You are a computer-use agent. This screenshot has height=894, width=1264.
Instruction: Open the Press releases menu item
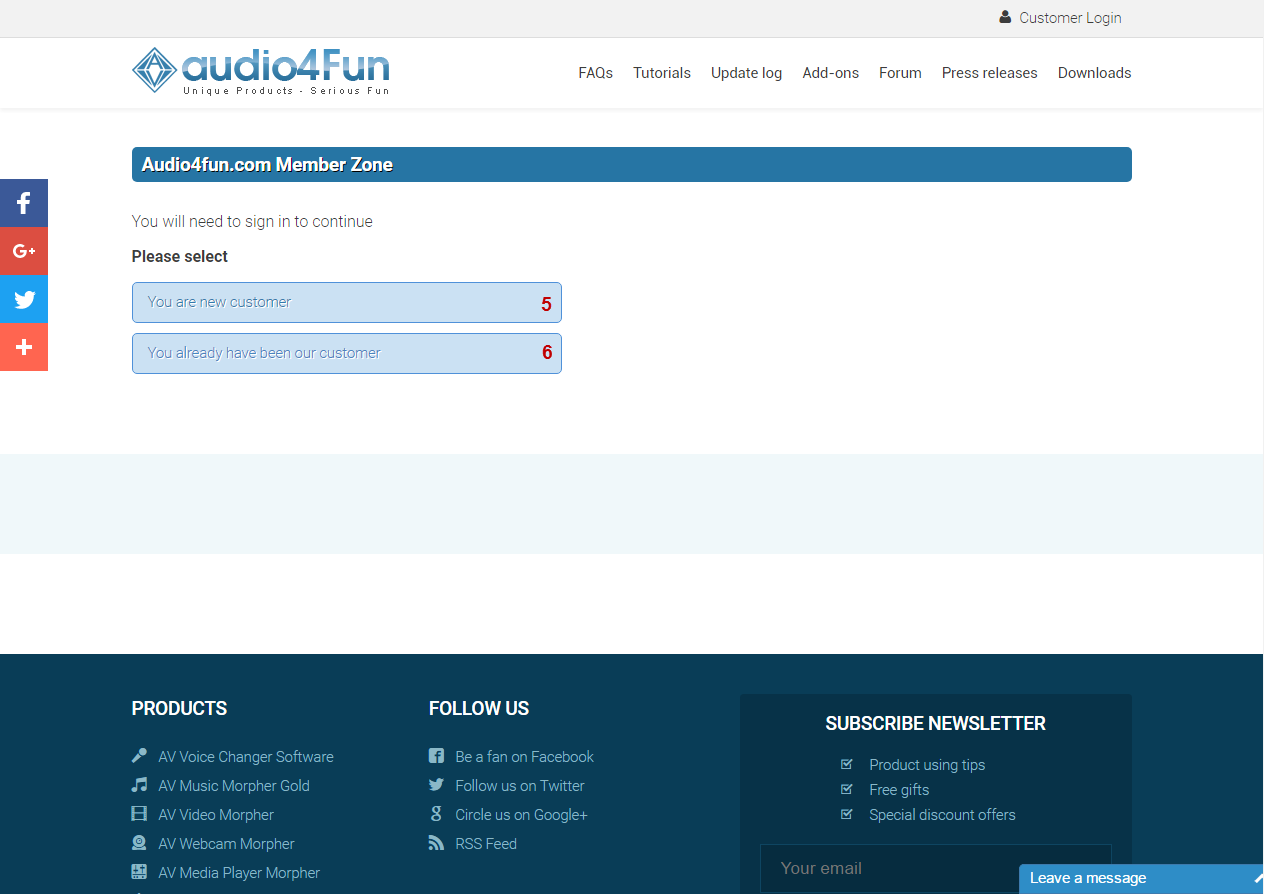[989, 73]
